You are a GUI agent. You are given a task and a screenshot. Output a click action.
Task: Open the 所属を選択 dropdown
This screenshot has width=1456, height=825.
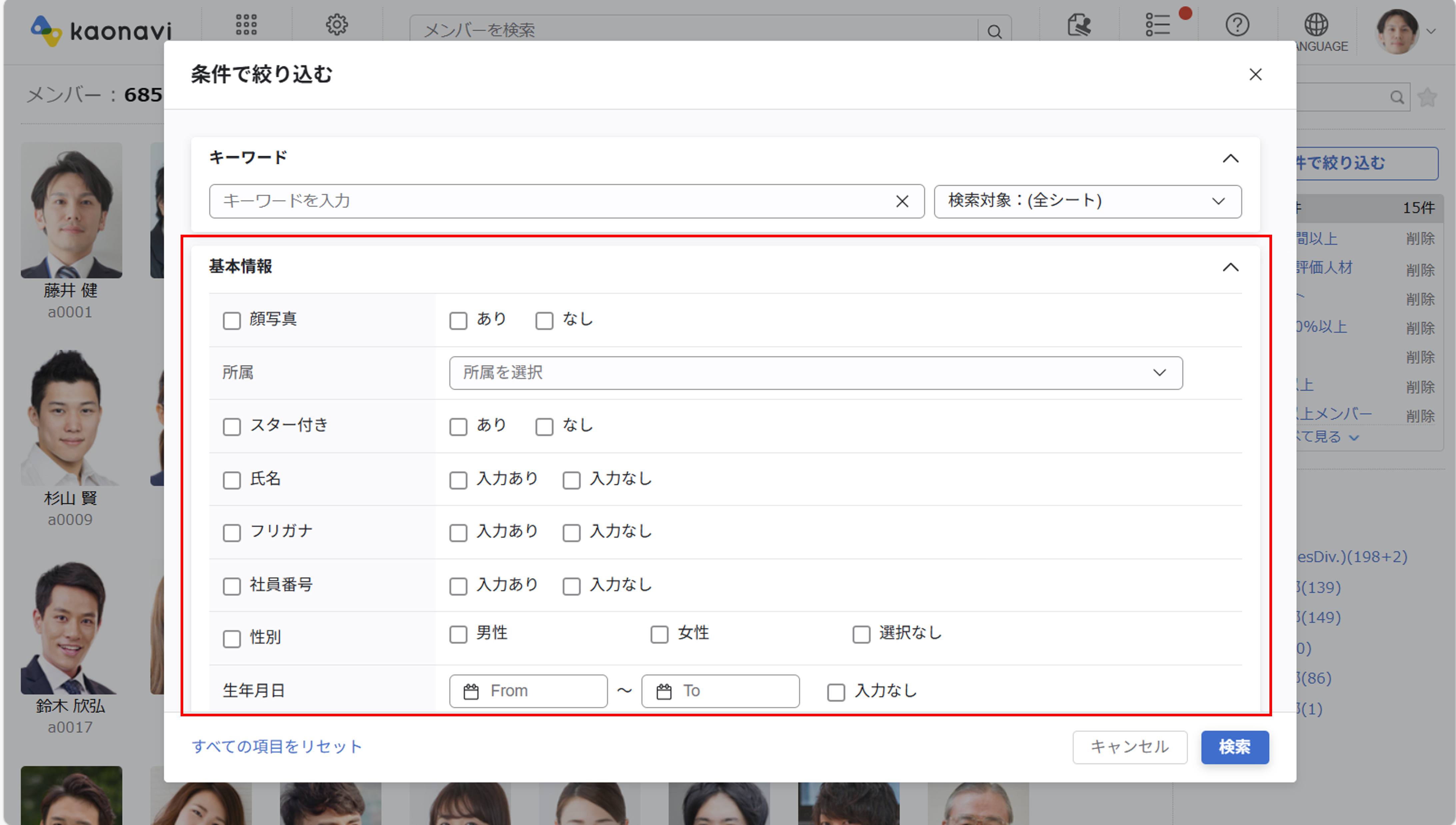pyautogui.click(x=816, y=373)
